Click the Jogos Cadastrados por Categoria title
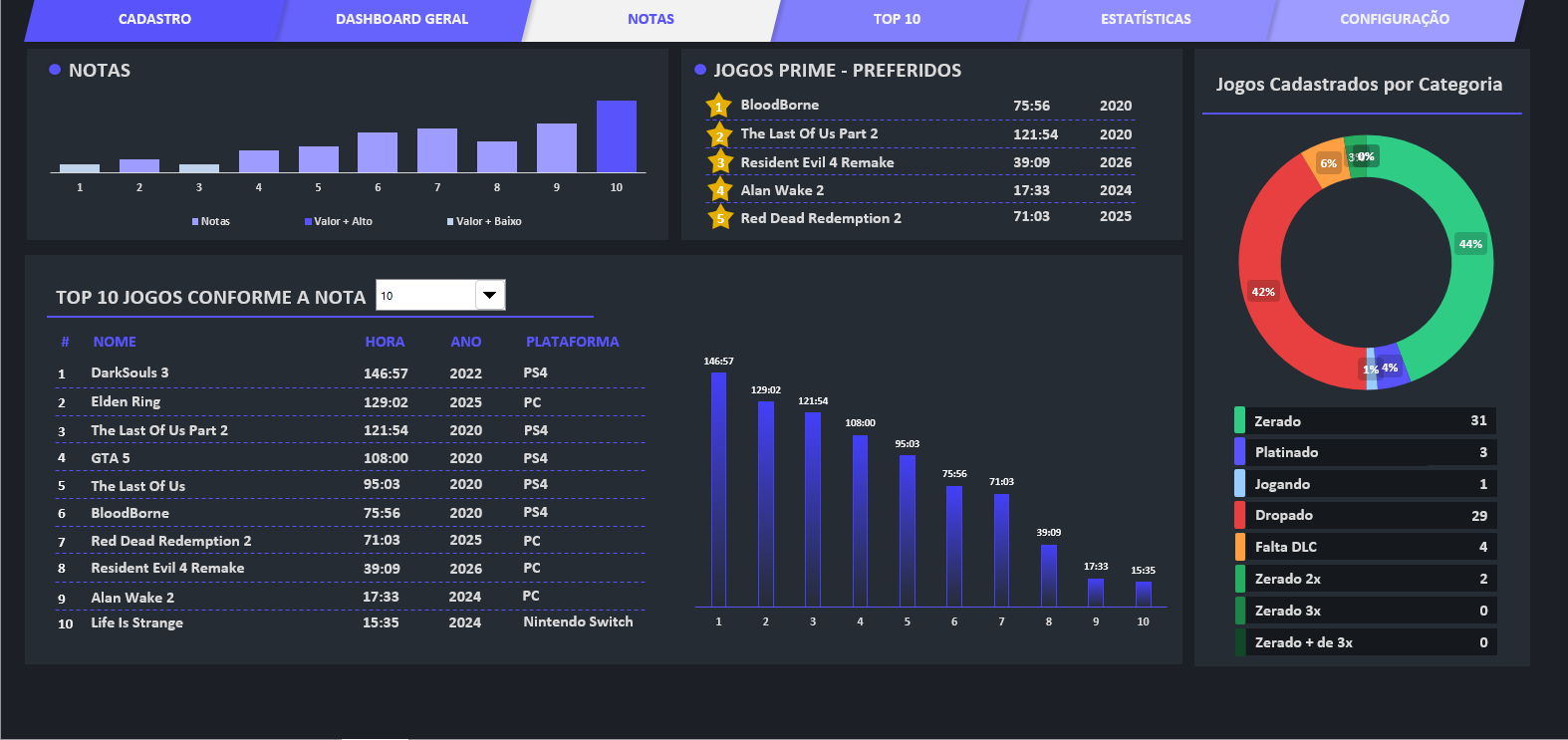This screenshot has width=1568, height=740. coord(1359,85)
